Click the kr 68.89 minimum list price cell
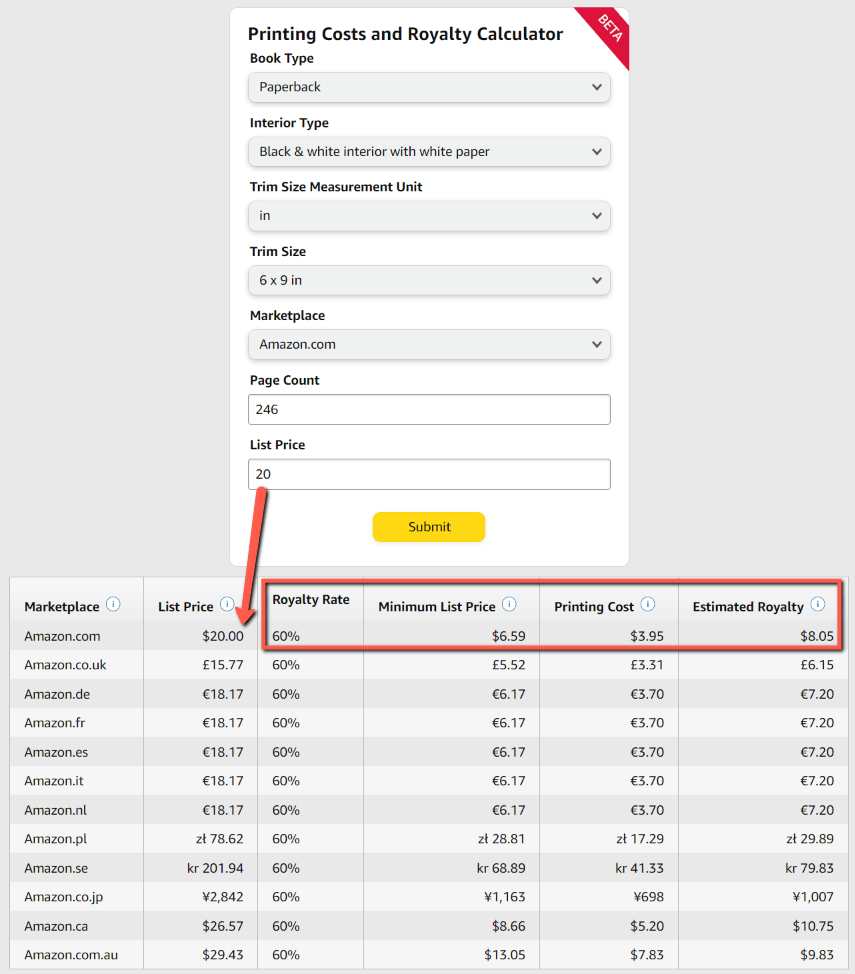The image size is (855, 974). tap(501, 868)
